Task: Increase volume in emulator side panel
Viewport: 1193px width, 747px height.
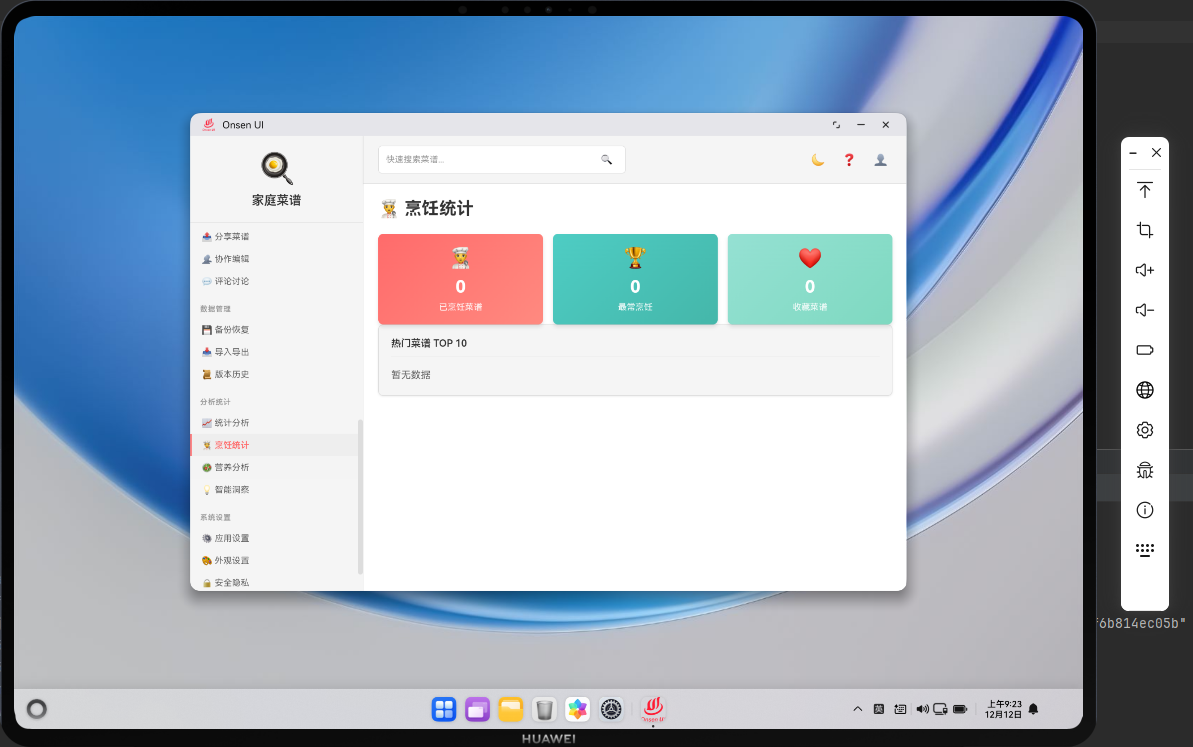Action: click(x=1145, y=270)
